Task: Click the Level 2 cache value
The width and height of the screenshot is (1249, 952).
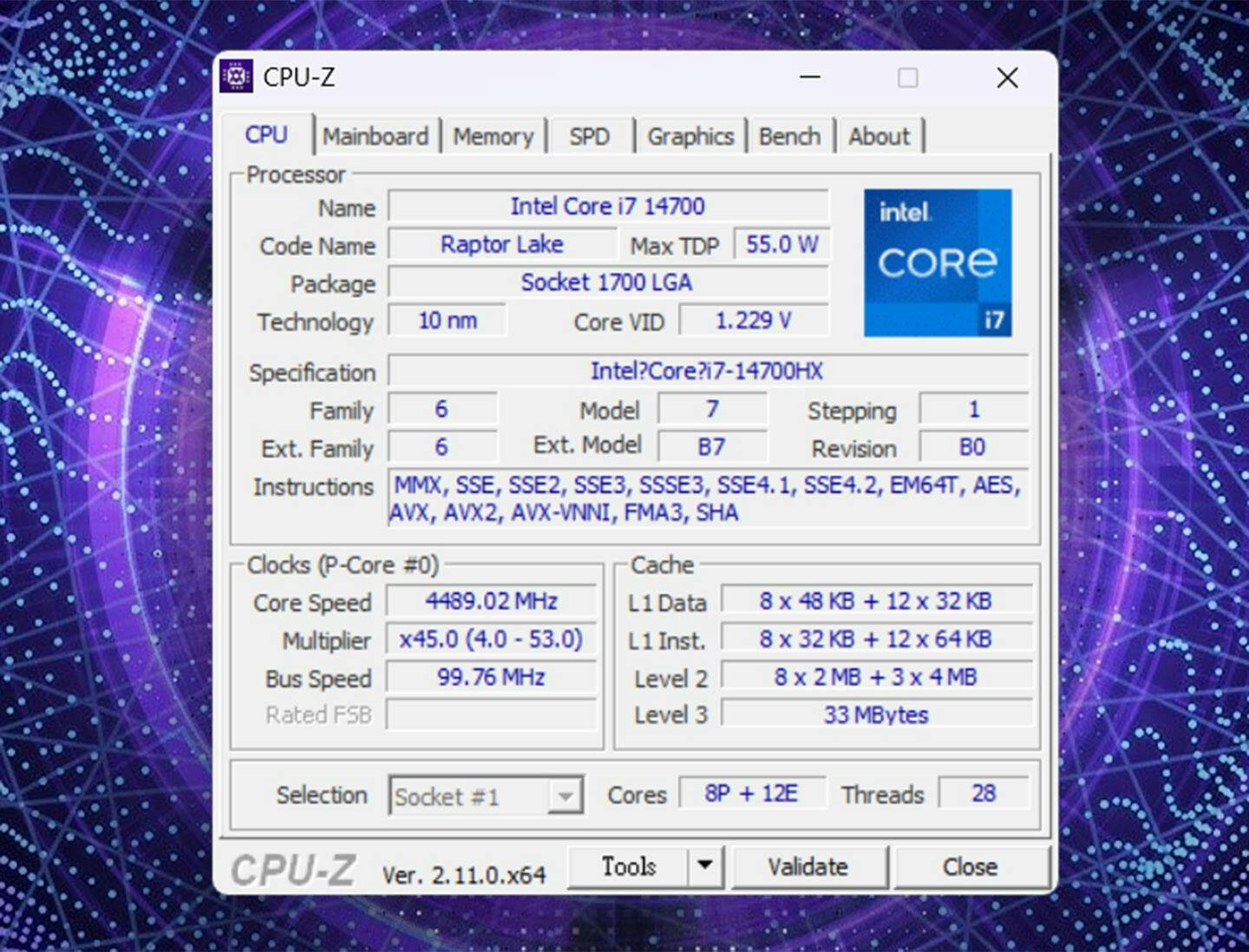Action: click(876, 677)
